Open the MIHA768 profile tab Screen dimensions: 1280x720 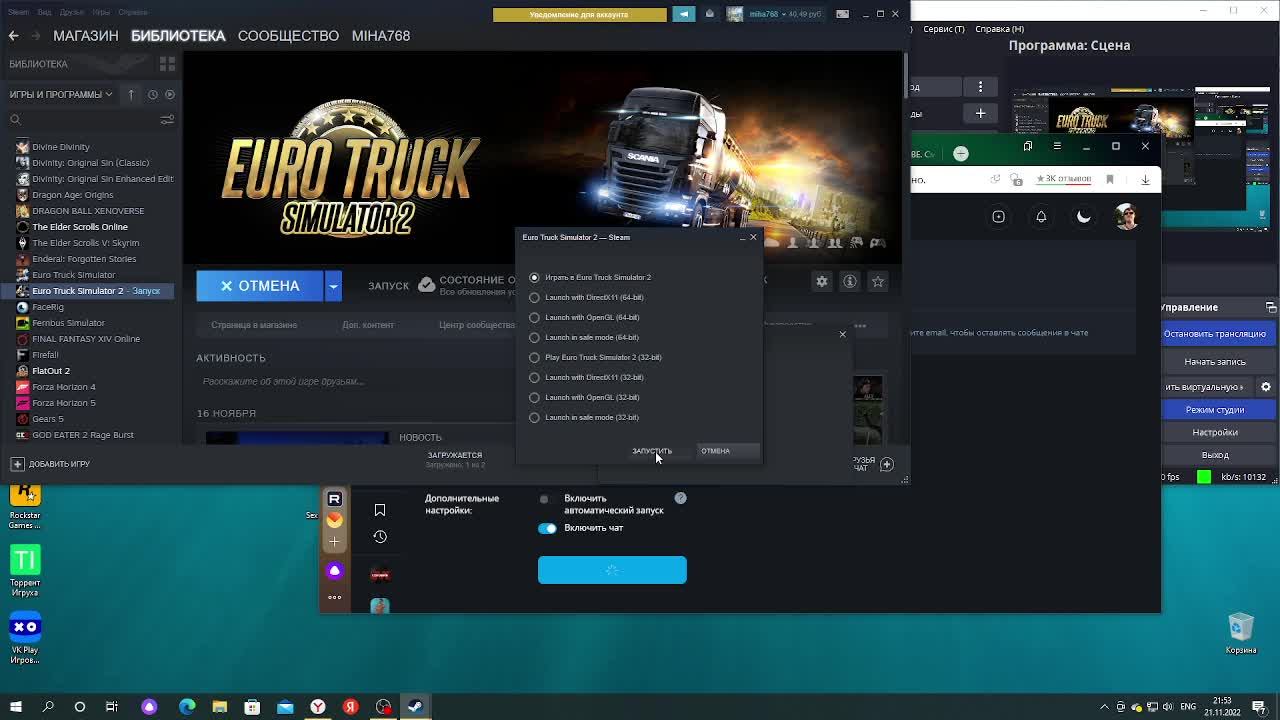(x=381, y=35)
